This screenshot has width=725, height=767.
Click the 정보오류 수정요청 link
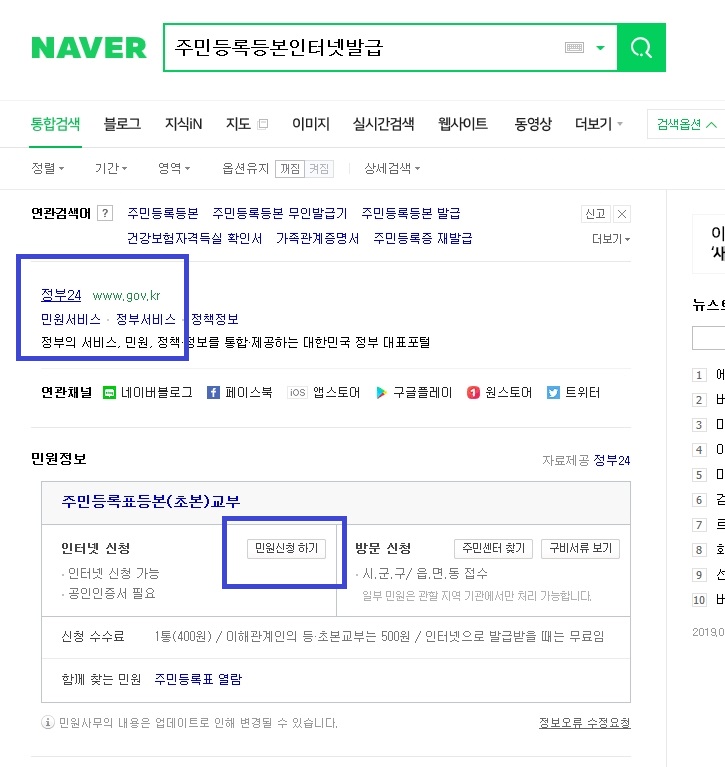(585, 722)
